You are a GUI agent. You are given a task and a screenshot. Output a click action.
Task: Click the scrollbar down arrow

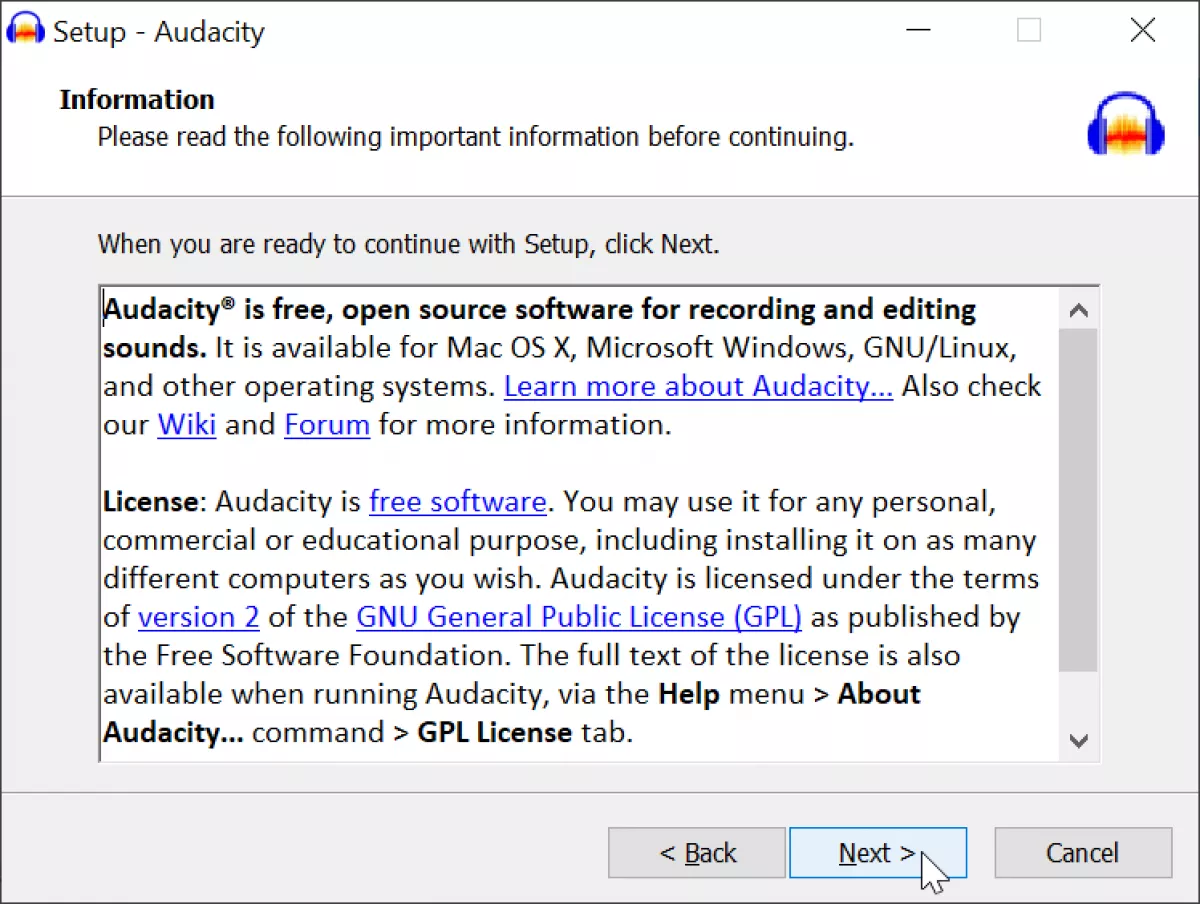click(x=1078, y=741)
